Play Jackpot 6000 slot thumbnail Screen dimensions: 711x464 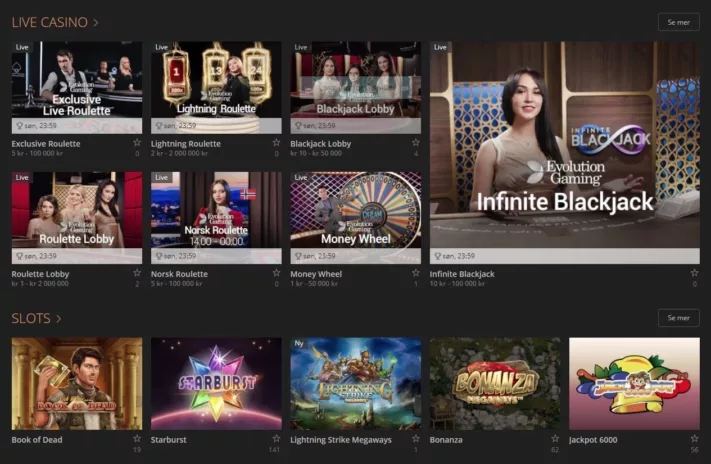click(634, 384)
